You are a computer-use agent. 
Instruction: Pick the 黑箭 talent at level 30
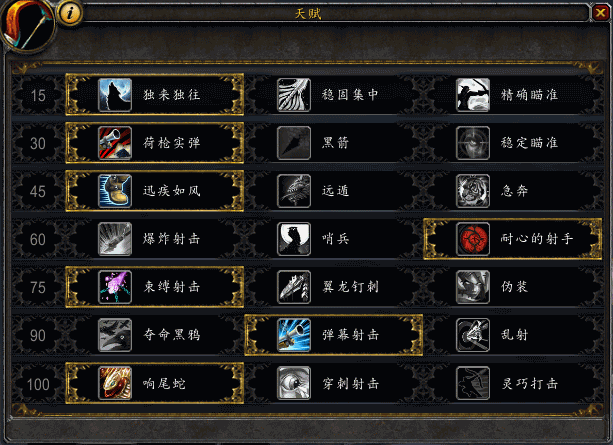pyautogui.click(x=333, y=143)
